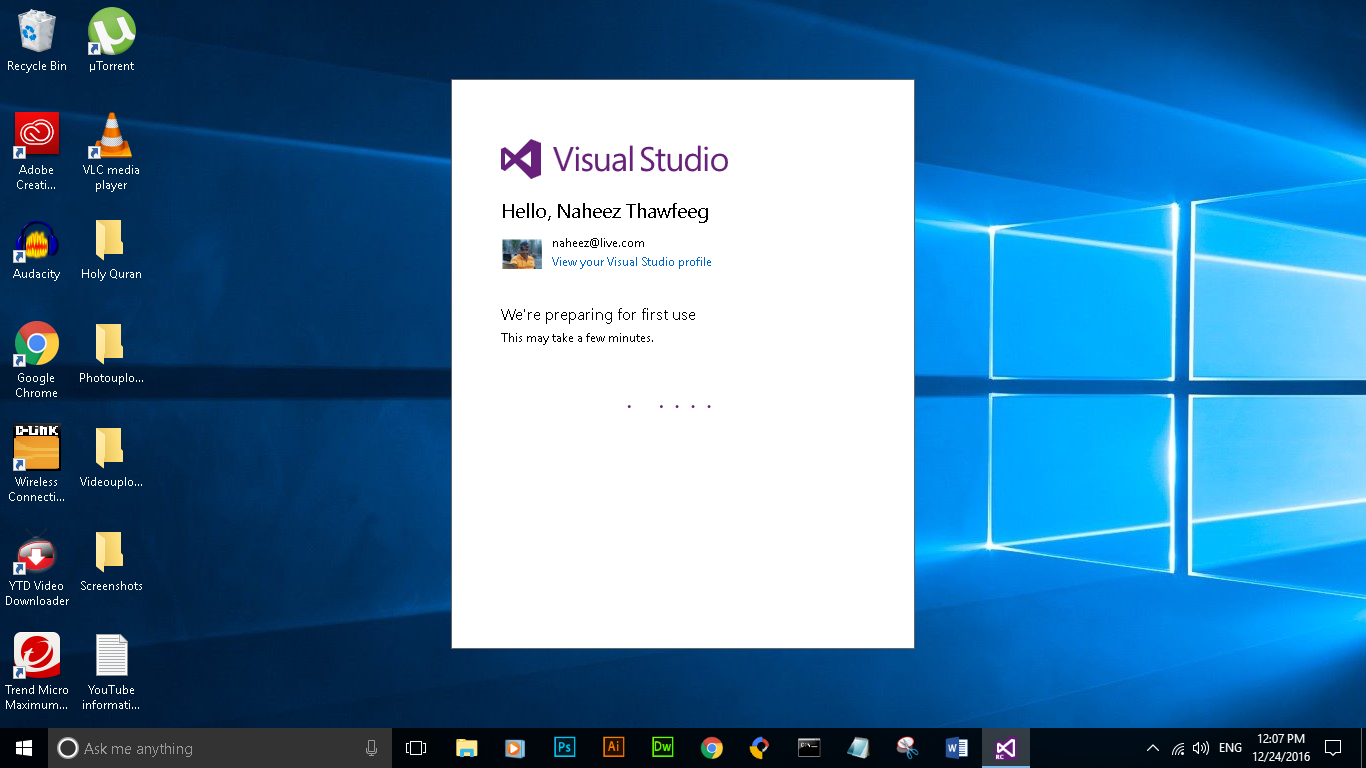Image resolution: width=1366 pixels, height=768 pixels.
Task: Select the VLC media player desktop icon
Action: click(111, 151)
